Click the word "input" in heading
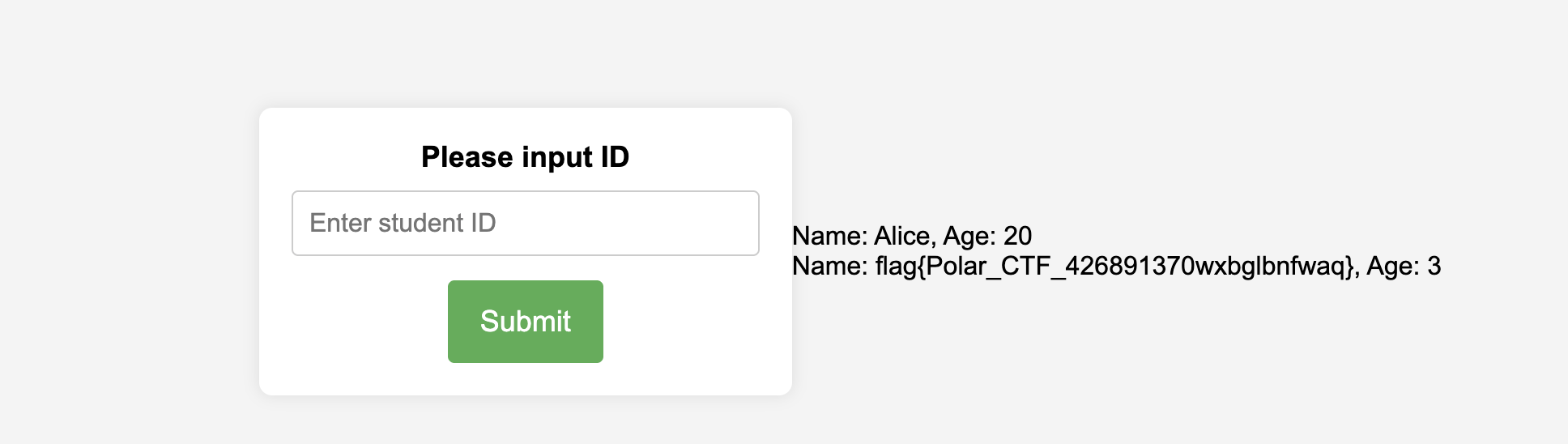Viewport: 1568px width, 444px height. [x=556, y=156]
